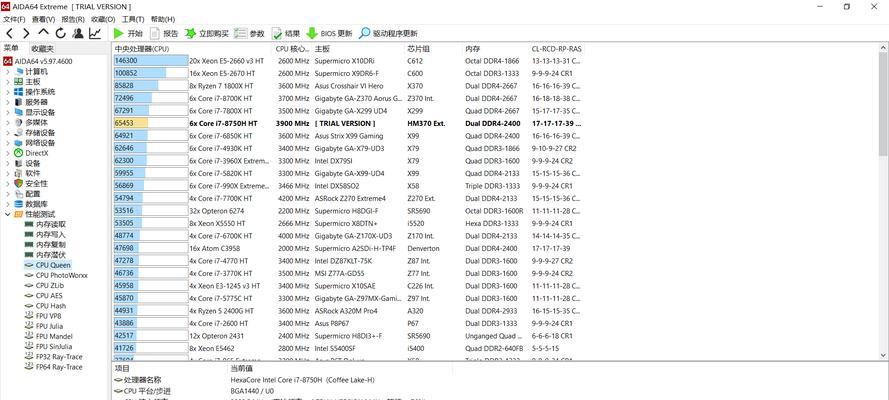Expand the 显示设备 tree node
The image size is (889, 400).
coord(7,112)
